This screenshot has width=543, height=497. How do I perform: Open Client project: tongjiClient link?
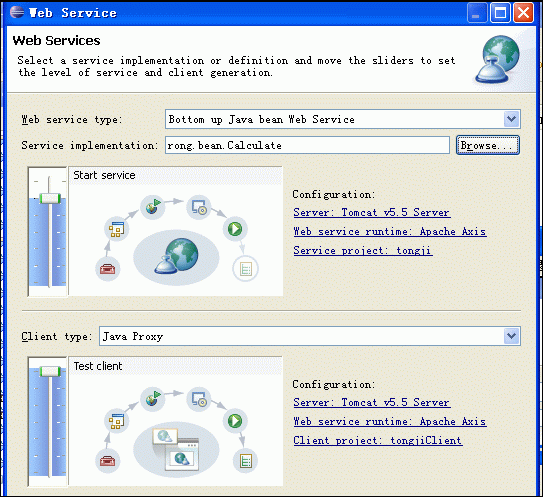pos(377,440)
